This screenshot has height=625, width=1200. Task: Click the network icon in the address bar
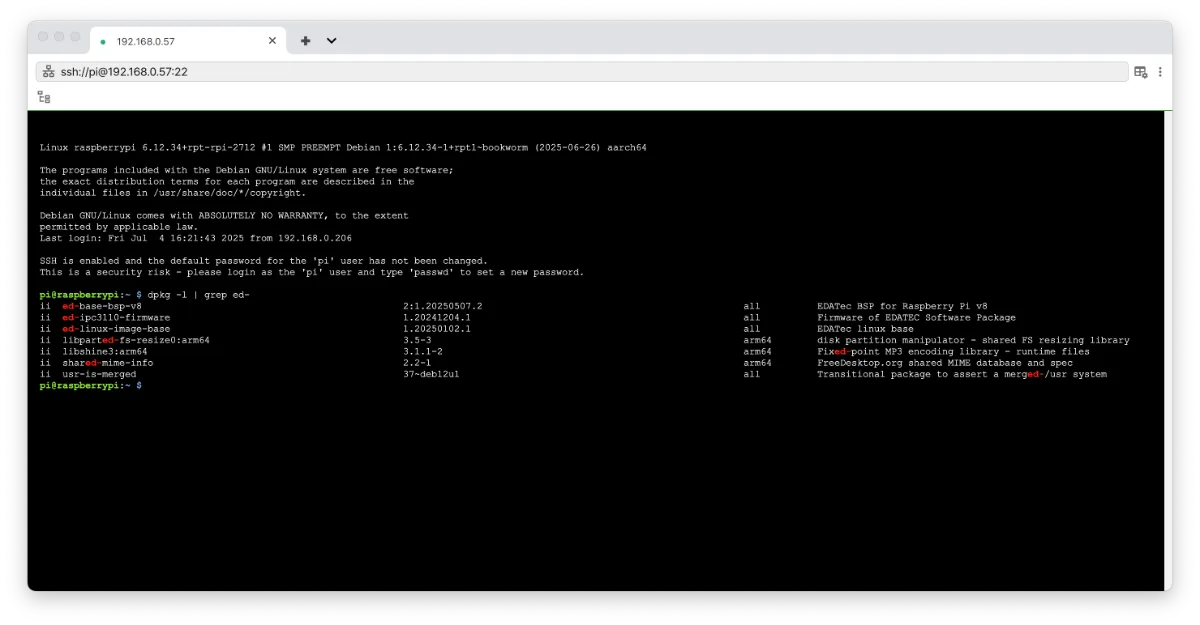(48, 71)
